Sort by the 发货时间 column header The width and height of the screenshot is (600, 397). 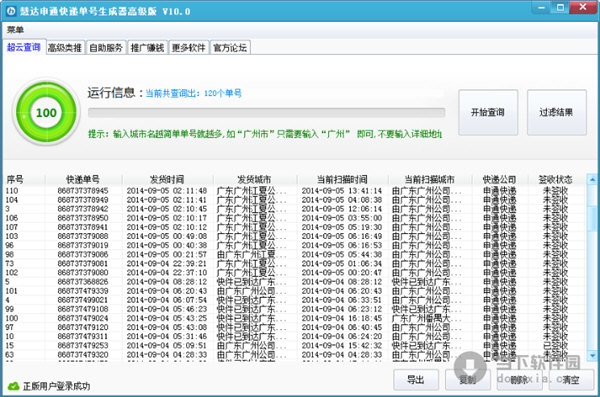(167, 179)
